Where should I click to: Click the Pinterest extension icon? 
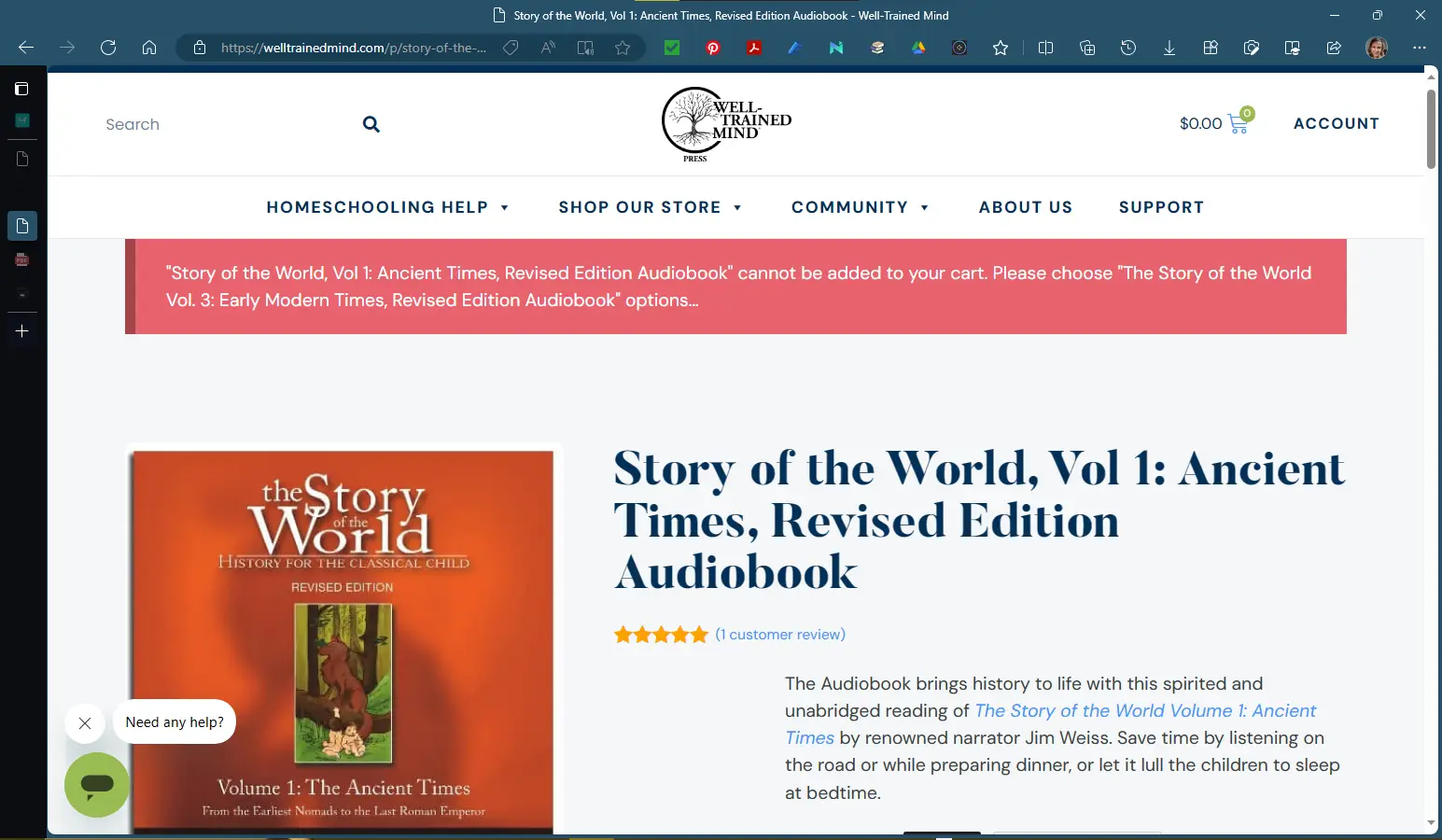713,48
